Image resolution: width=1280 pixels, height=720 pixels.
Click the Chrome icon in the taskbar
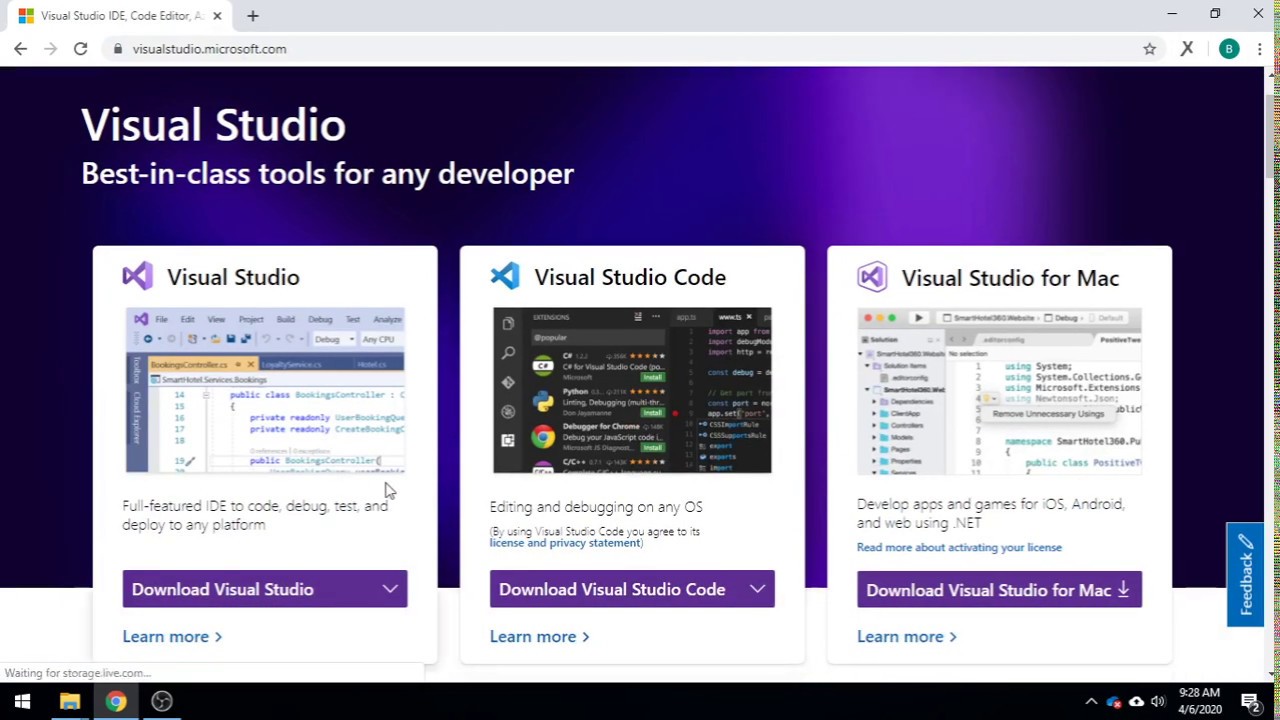[x=116, y=701]
